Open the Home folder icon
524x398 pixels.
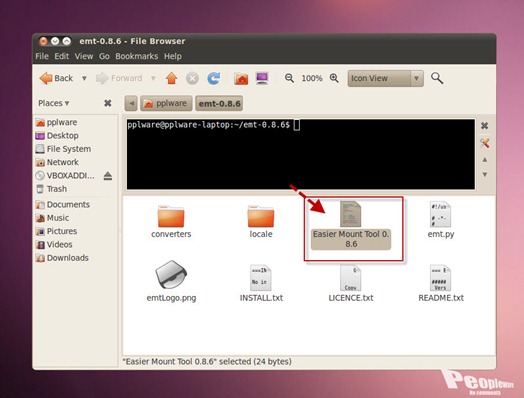pos(241,79)
